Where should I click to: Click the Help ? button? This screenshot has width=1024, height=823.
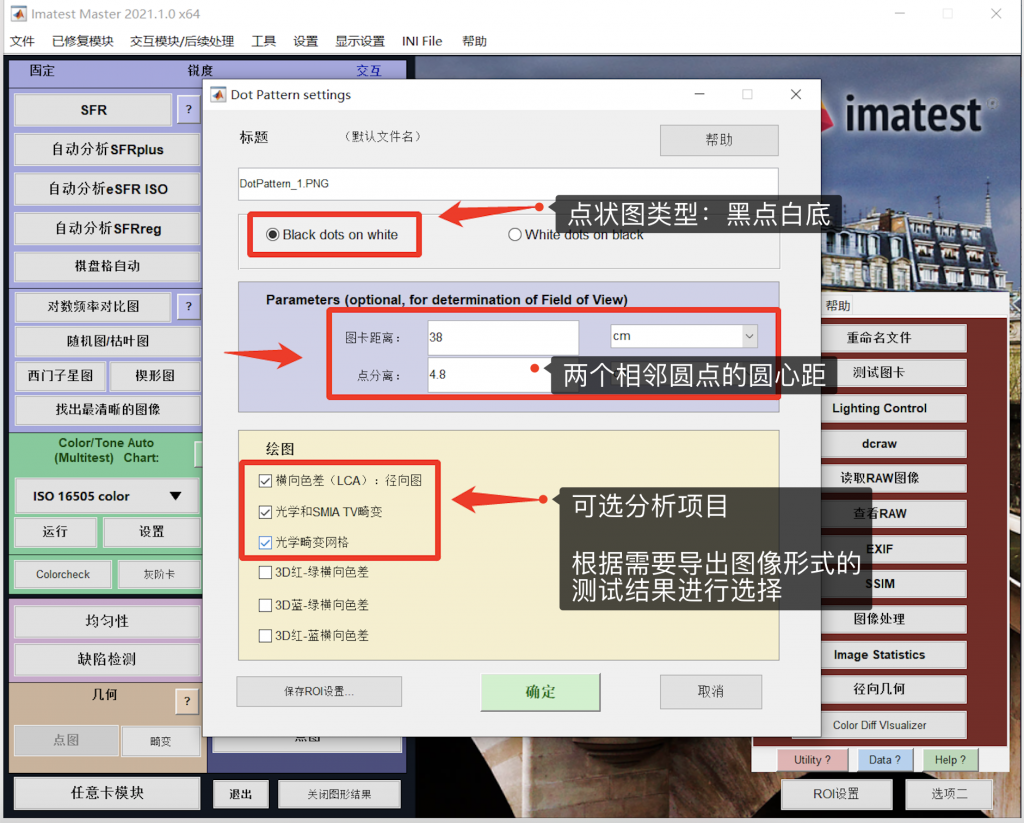click(950, 760)
